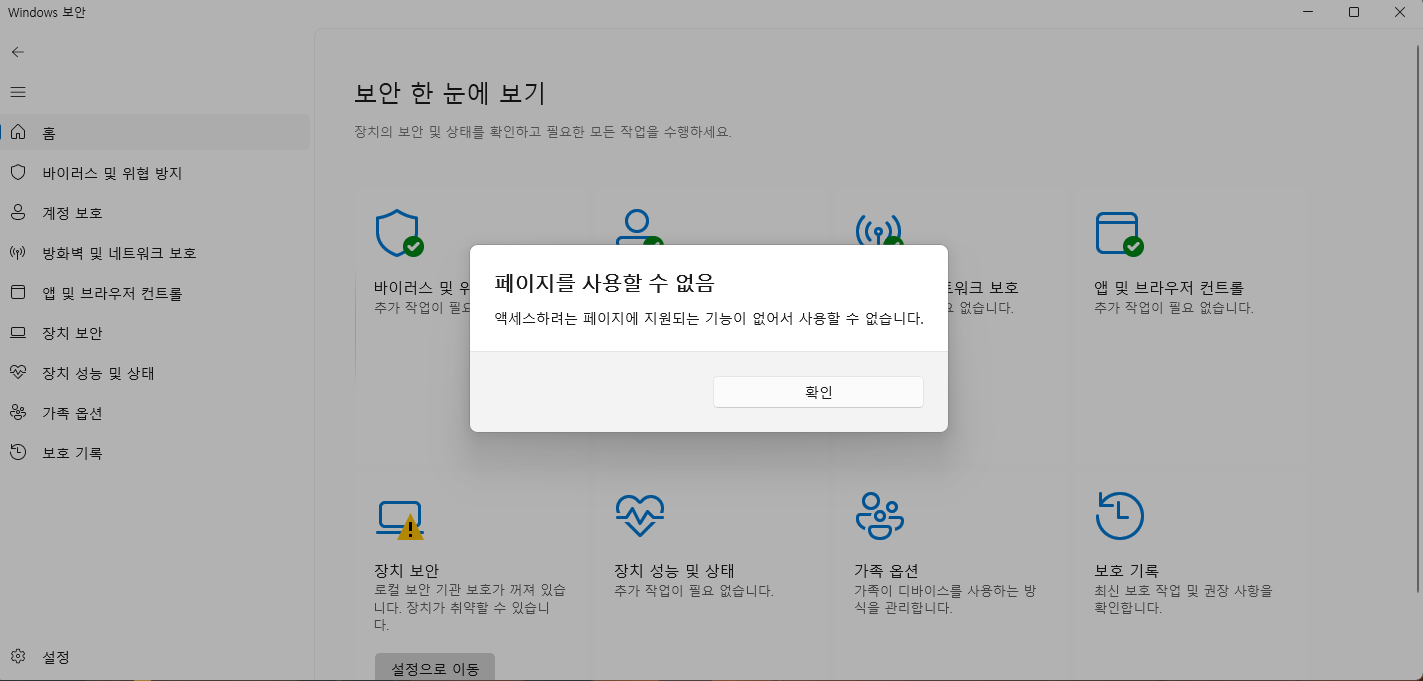Screen dimensions: 1423x681
Task: Click the antenna icon beside 방화벽 및 네트워크 보호
Action: [17, 252]
